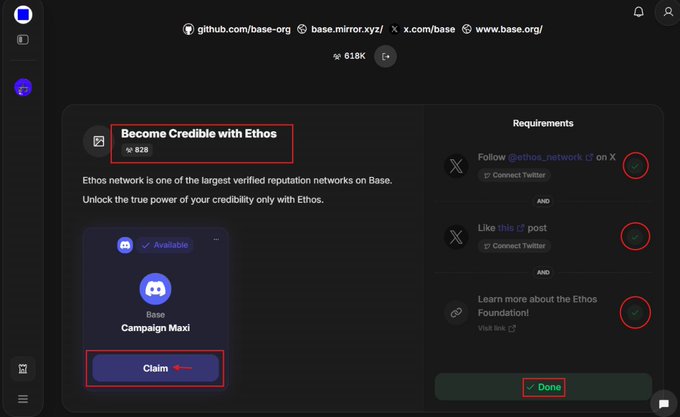Image resolution: width=680 pixels, height=417 pixels.
Task: Click the Campaign Maxi role name
Action: tap(155, 328)
